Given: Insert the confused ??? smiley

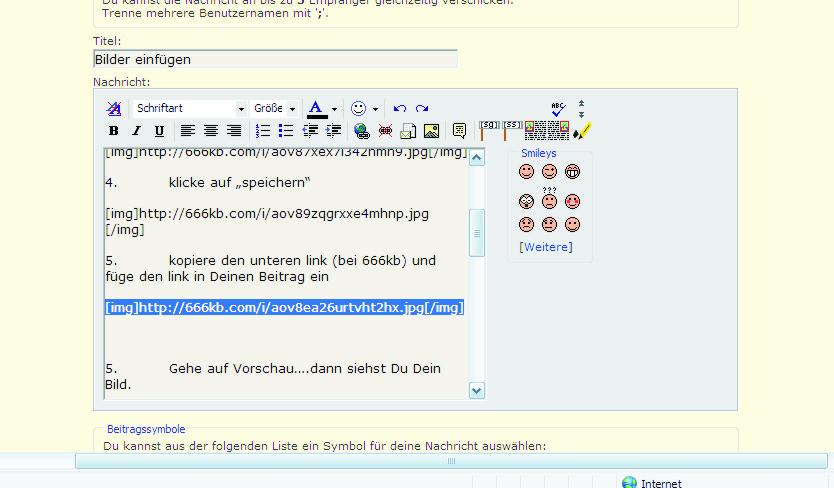Looking at the screenshot, I should 549,198.
